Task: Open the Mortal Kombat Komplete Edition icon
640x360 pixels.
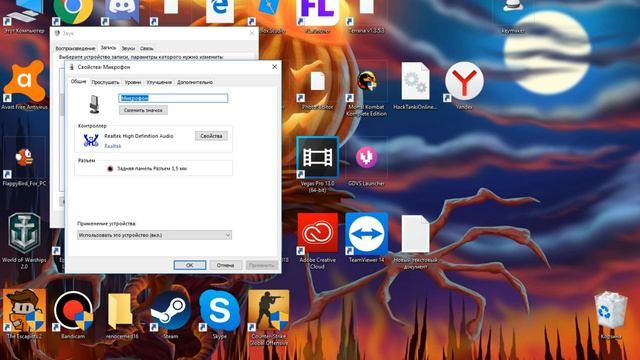Action: pyautogui.click(x=367, y=82)
